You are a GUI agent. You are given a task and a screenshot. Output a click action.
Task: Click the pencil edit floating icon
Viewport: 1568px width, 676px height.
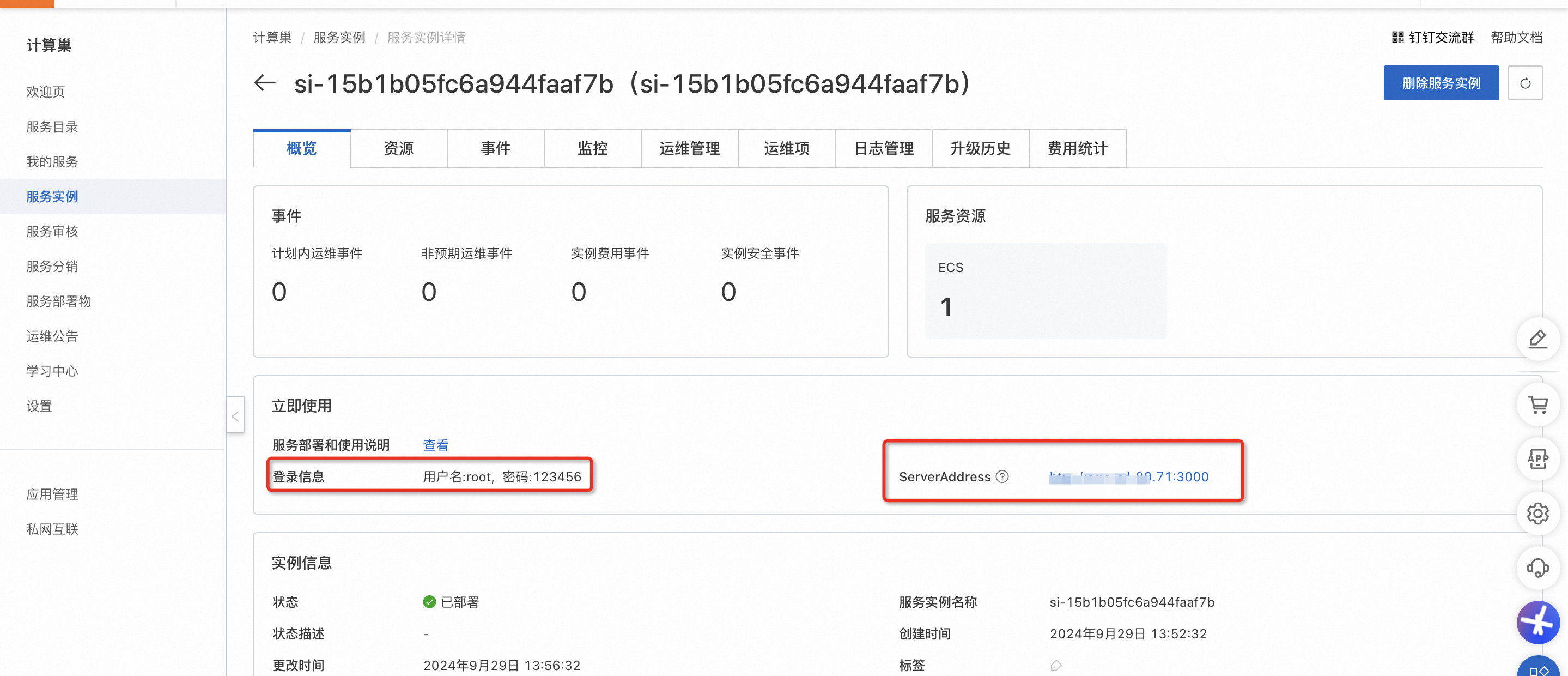click(x=1537, y=339)
